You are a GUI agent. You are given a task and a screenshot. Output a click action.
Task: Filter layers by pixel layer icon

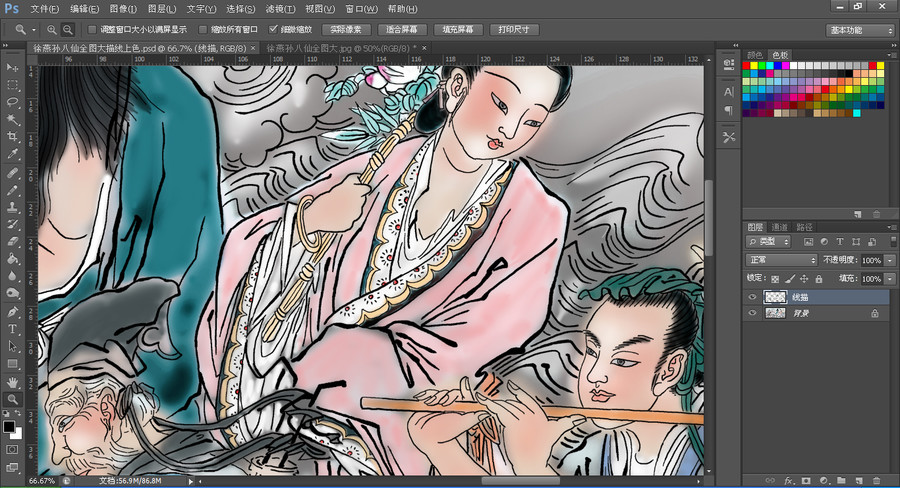(809, 242)
